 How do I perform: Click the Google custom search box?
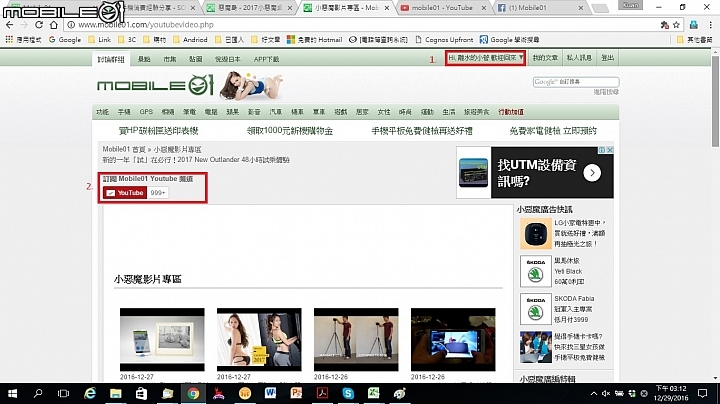(x=576, y=82)
